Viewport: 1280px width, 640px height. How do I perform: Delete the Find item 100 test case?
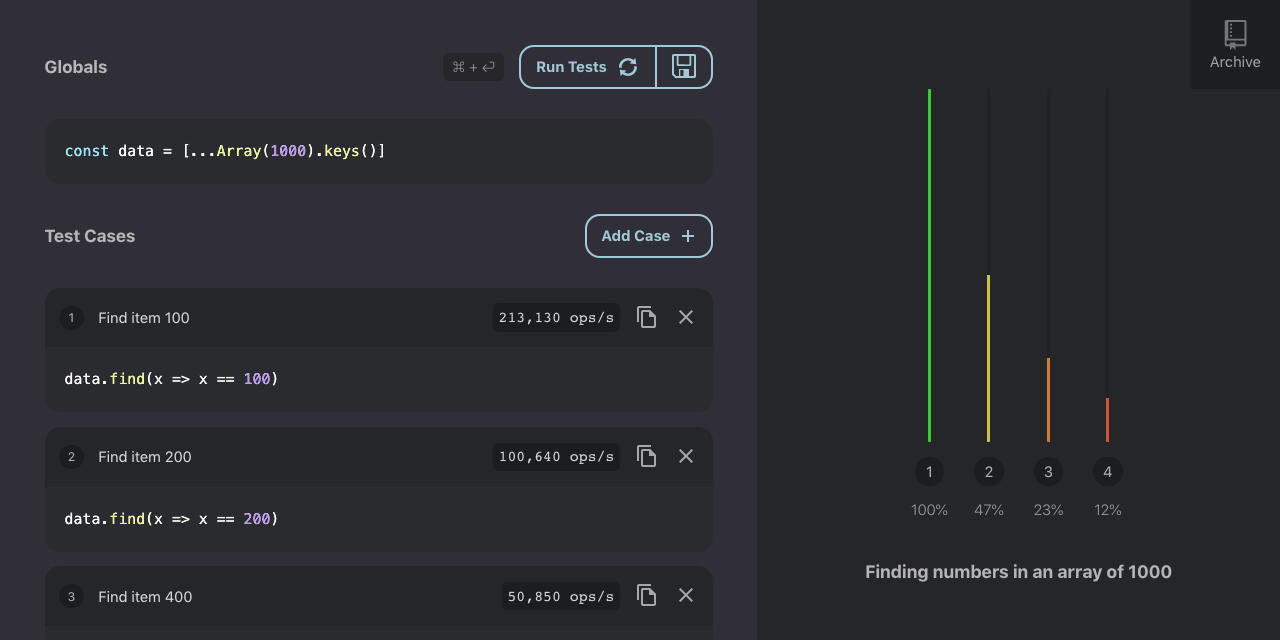pyautogui.click(x=685, y=317)
